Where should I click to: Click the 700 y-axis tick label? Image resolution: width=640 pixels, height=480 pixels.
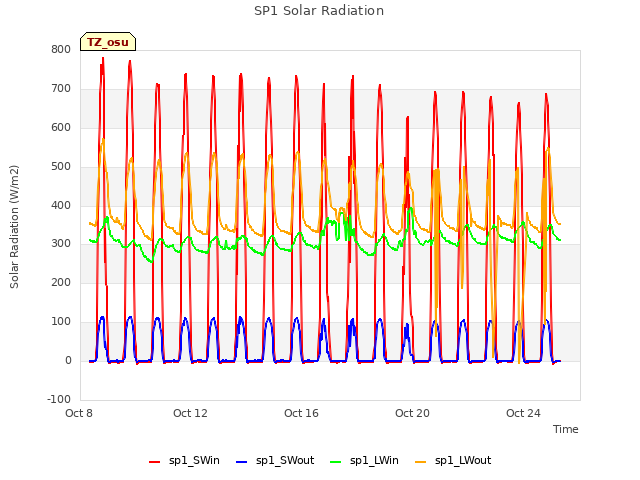point(61,89)
